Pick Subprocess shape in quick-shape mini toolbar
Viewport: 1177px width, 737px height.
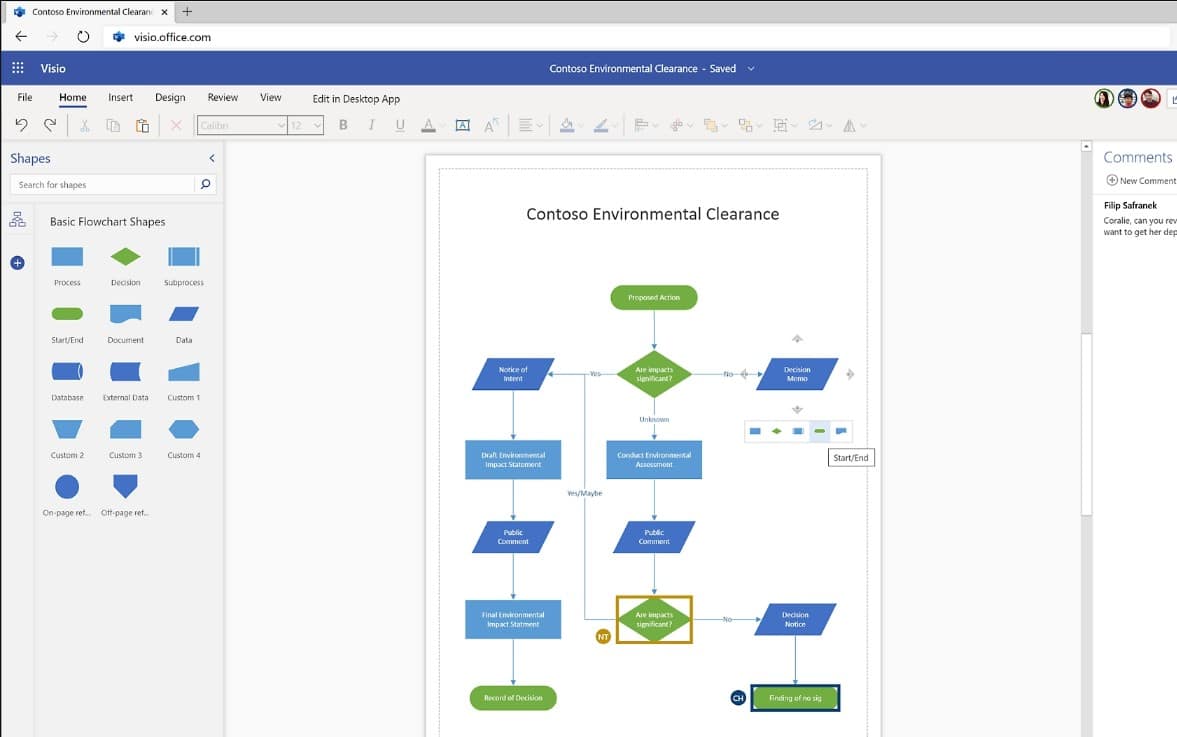[x=798, y=431]
